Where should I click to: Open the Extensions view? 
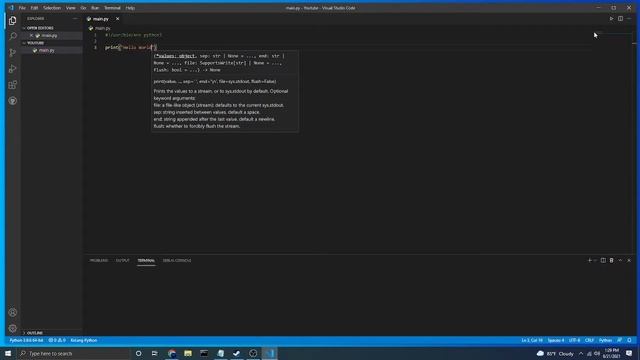coord(13,84)
